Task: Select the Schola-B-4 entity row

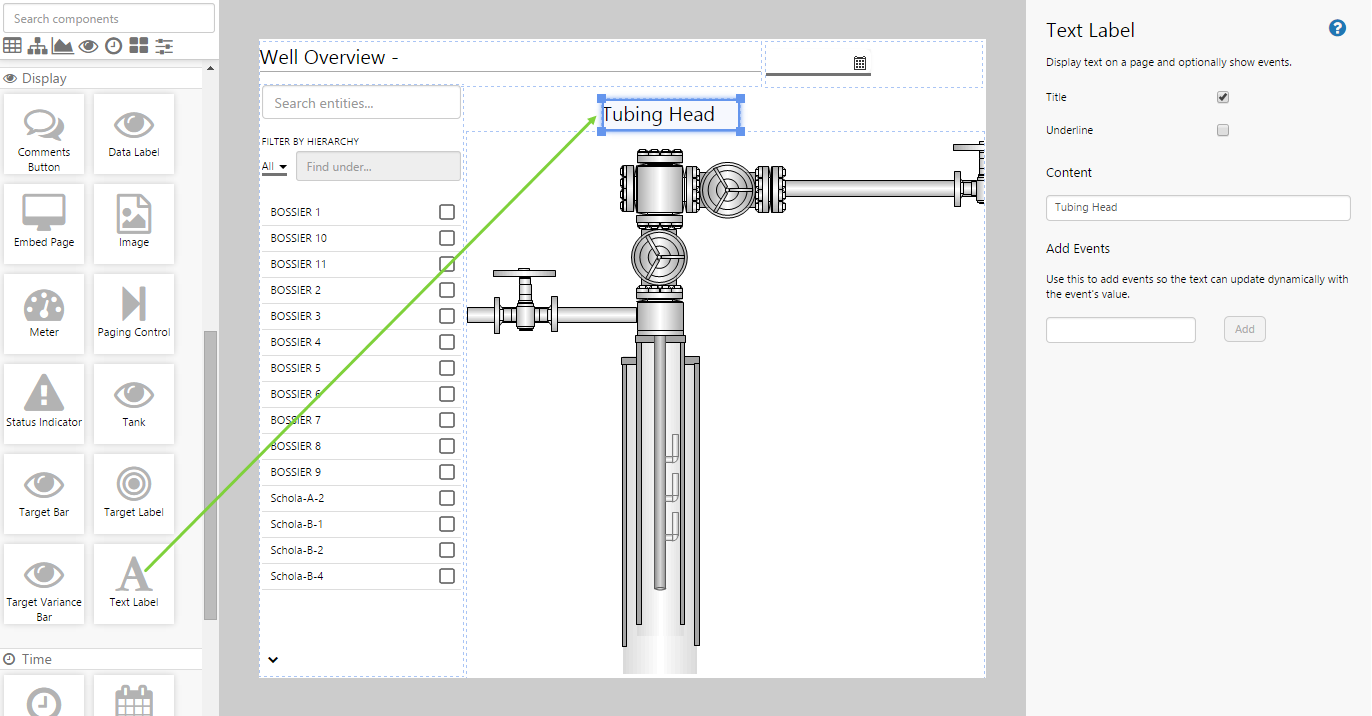Action: [297, 576]
